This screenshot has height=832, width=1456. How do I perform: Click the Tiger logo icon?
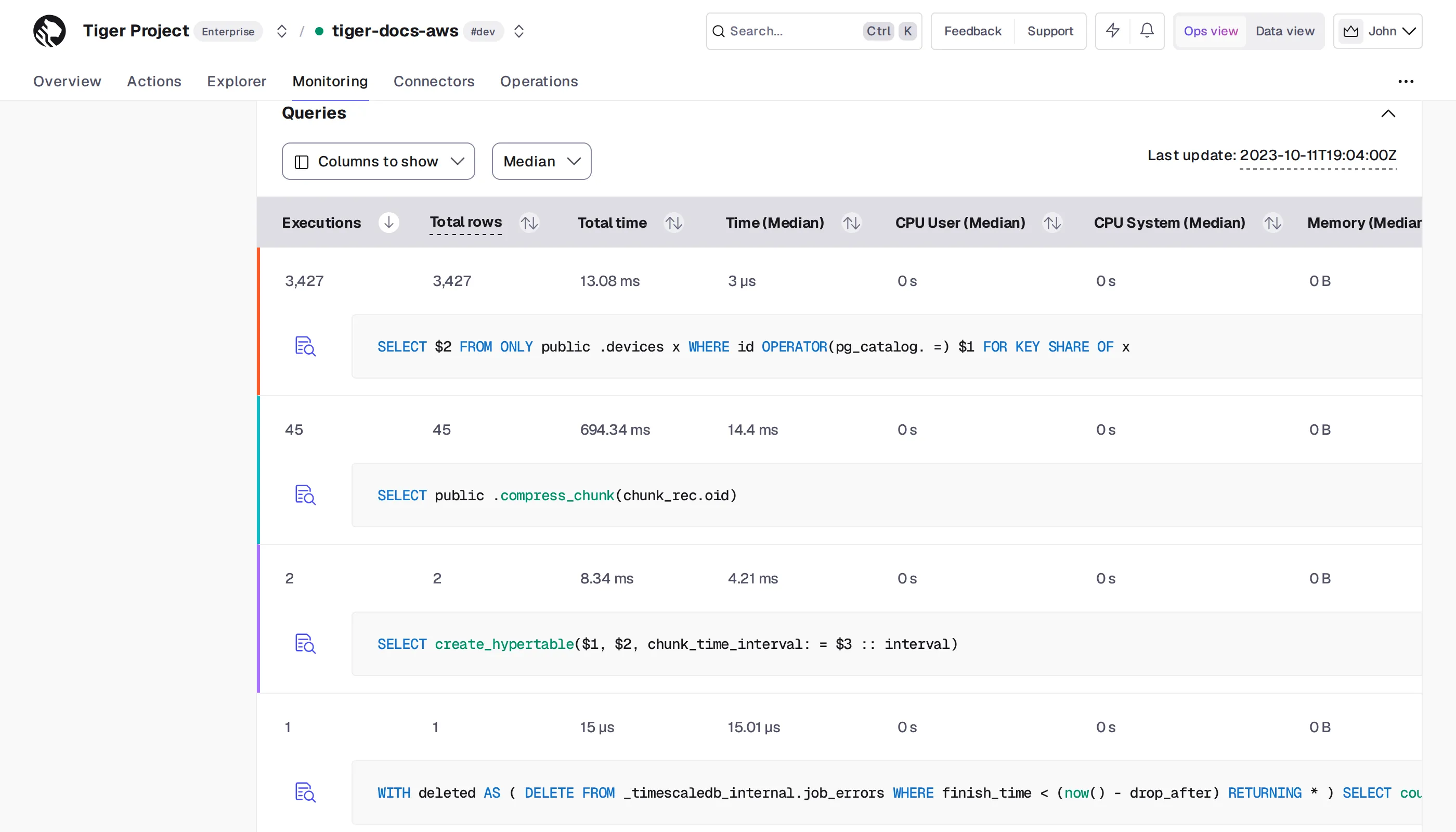49,31
